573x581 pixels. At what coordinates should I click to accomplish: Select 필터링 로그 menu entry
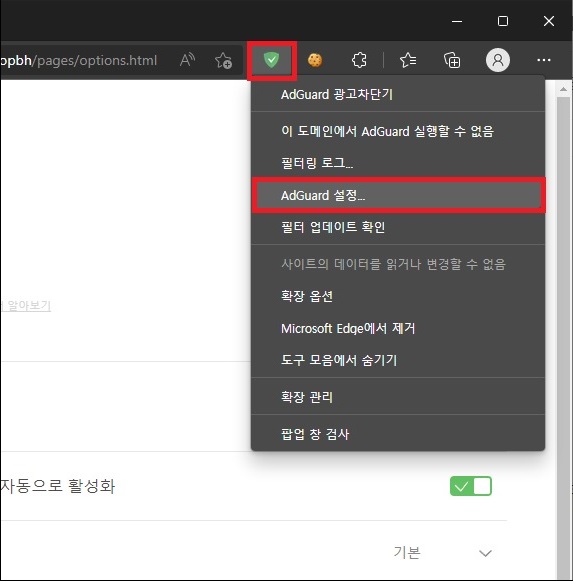click(x=398, y=163)
